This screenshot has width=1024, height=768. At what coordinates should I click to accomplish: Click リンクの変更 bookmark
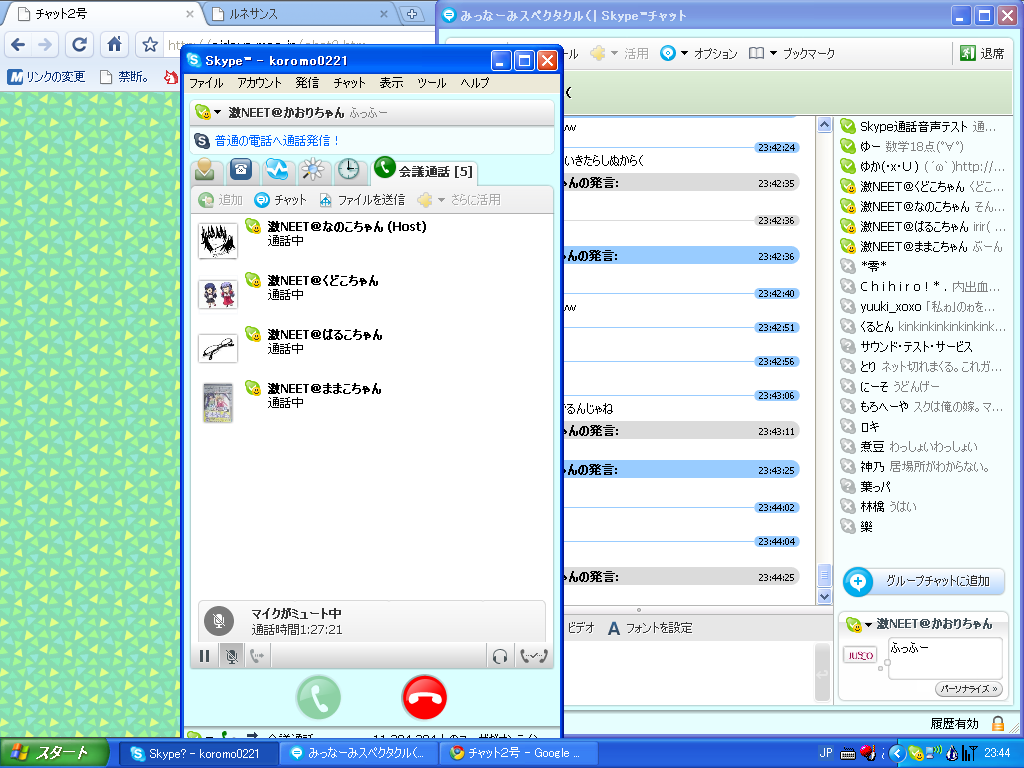point(46,77)
